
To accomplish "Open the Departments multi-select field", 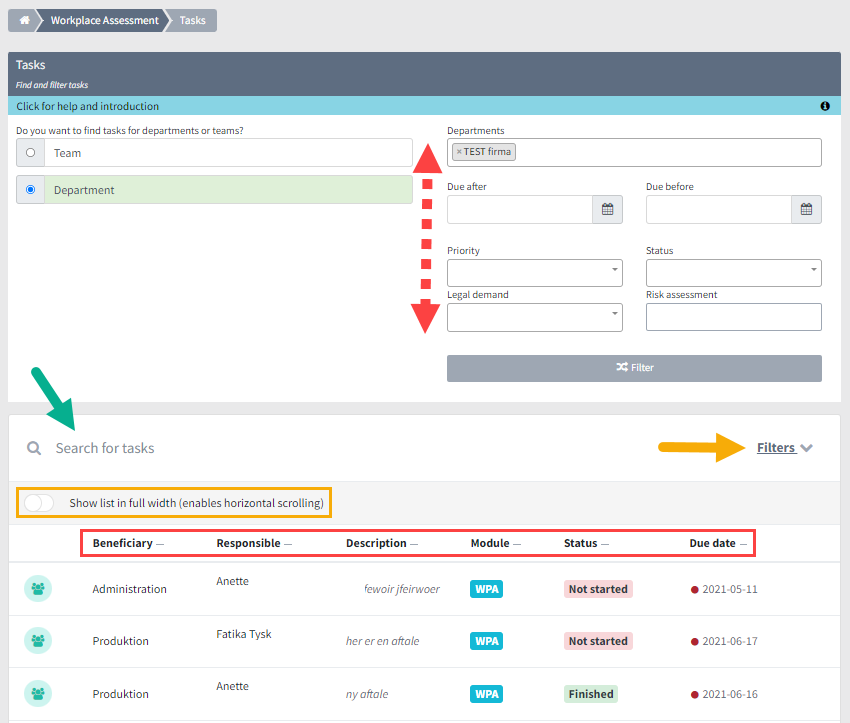I will [634, 152].
